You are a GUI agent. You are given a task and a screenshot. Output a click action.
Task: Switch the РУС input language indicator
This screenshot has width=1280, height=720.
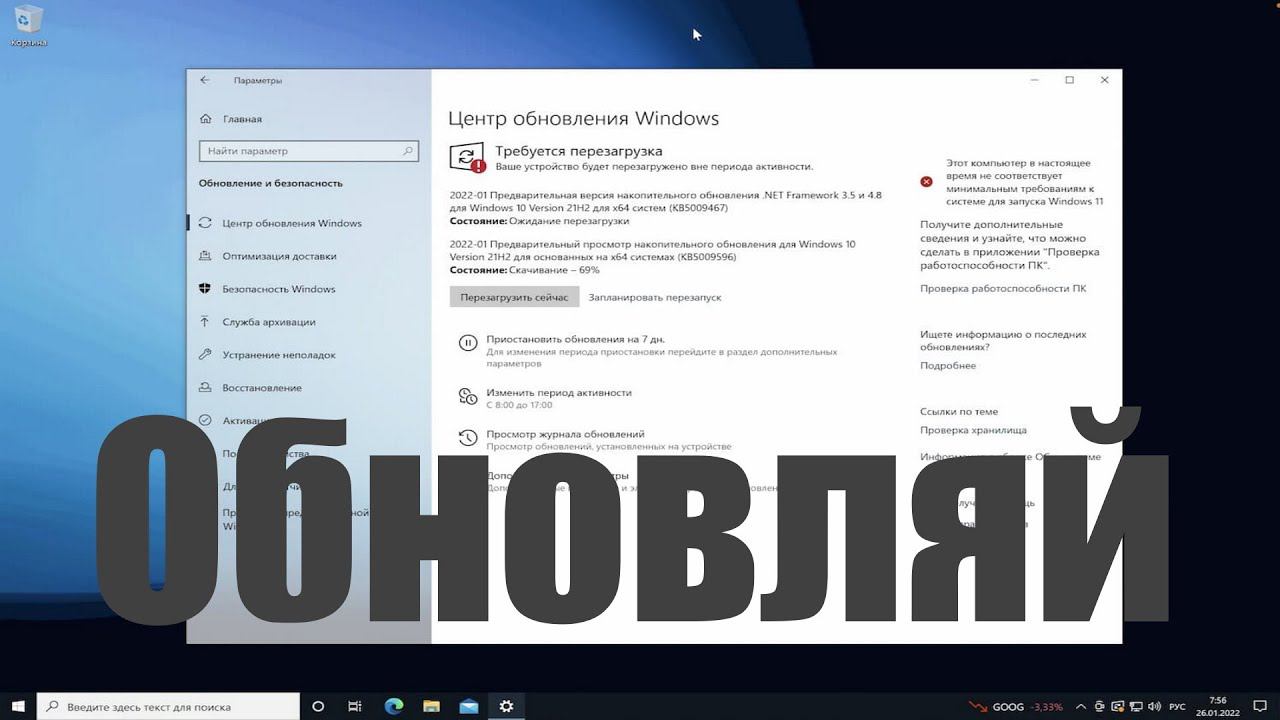(x=1178, y=707)
